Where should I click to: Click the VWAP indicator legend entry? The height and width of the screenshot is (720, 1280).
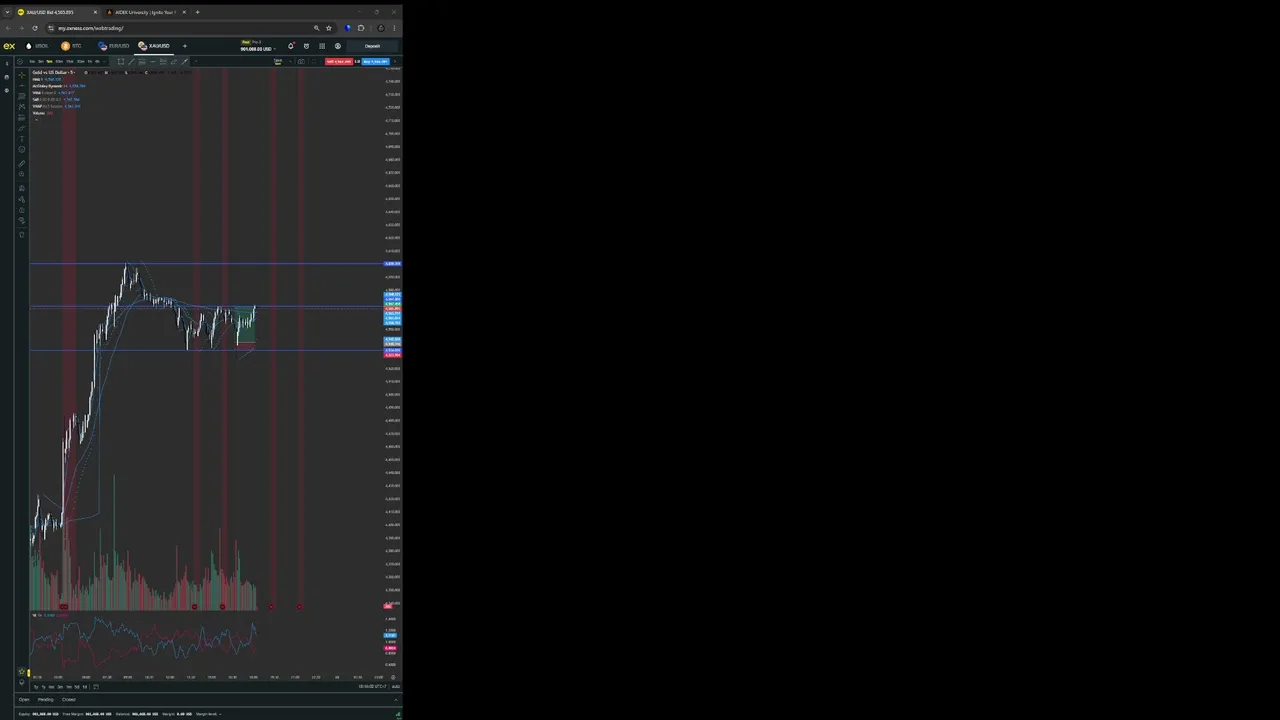click(x=56, y=106)
